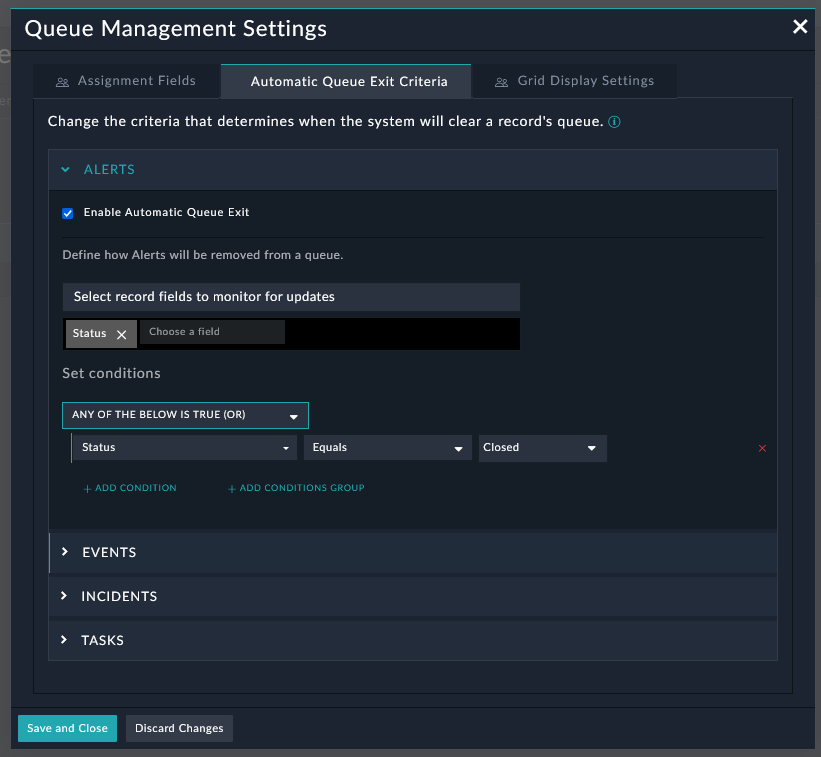Expand the EVENTS section
The height and width of the screenshot is (757, 821).
413,552
